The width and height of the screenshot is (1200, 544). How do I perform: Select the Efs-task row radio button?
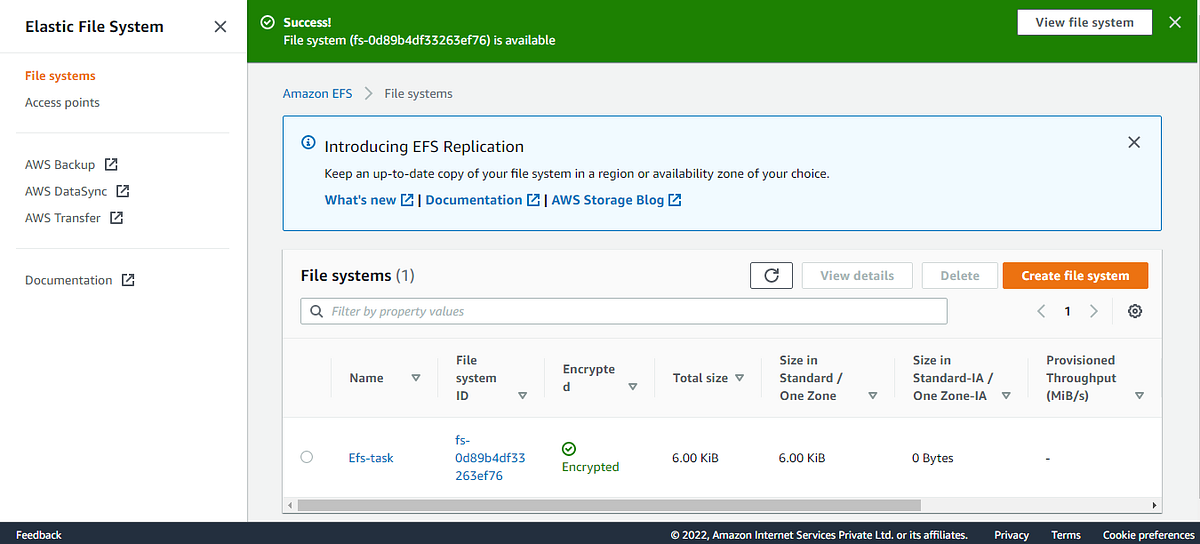pos(307,457)
